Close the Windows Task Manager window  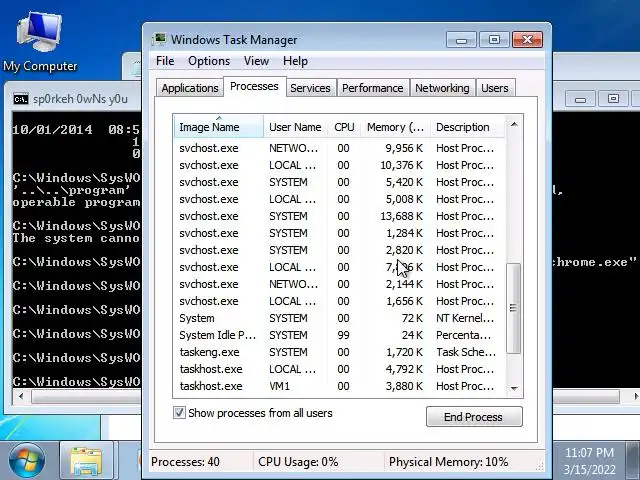[x=527, y=40]
